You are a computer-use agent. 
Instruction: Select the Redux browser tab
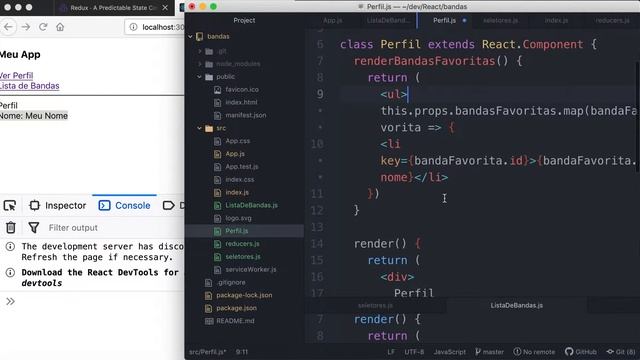(x=113, y=8)
